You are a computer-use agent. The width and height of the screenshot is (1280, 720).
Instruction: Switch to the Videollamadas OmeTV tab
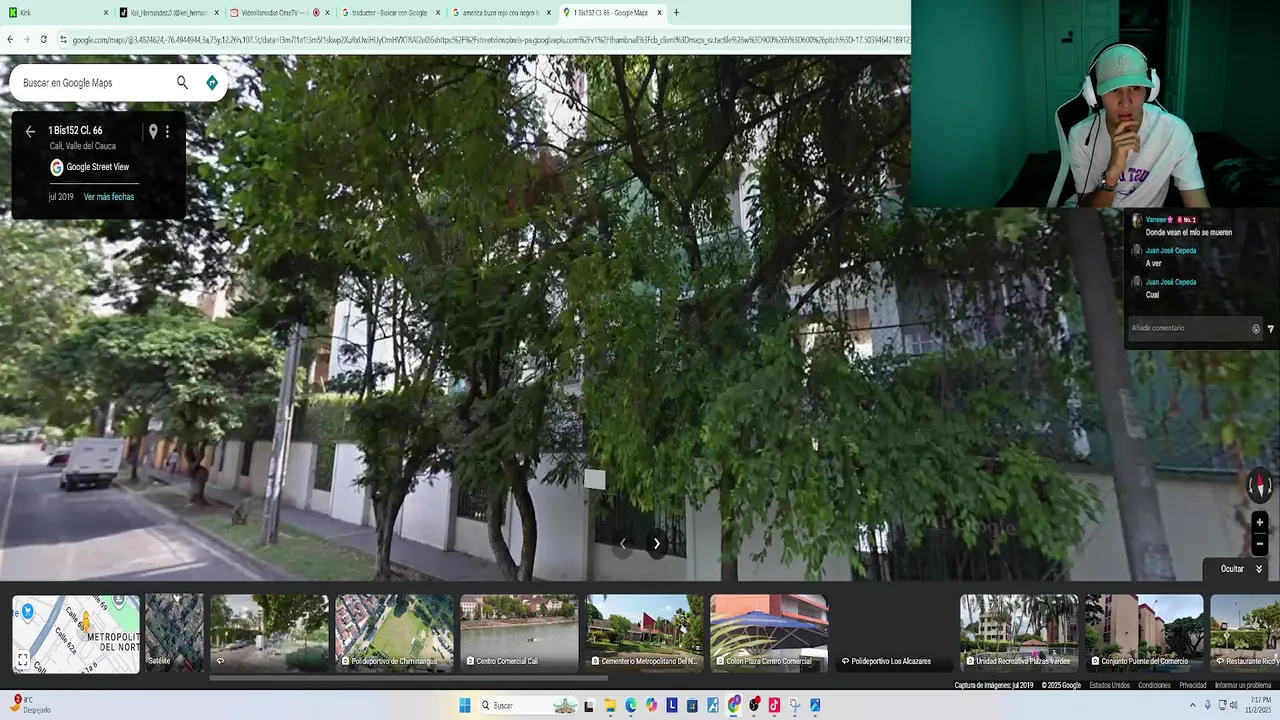279,13
